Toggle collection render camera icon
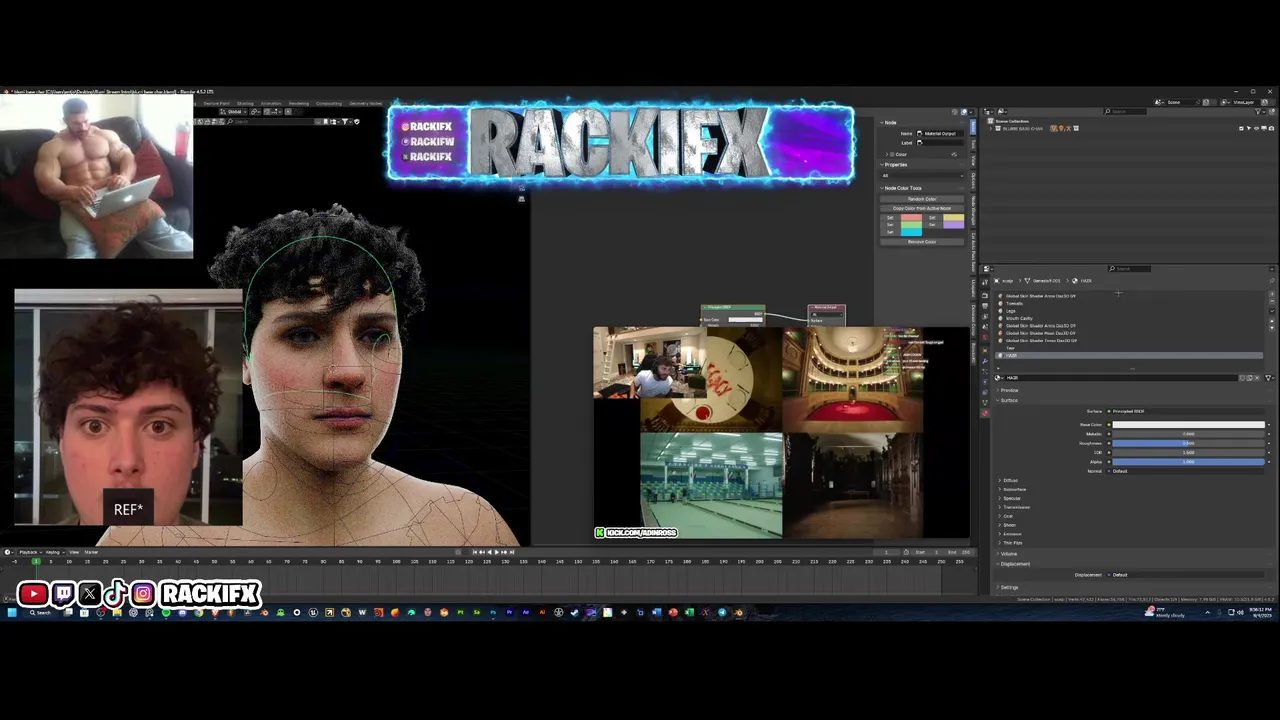 pyautogui.click(x=1271, y=128)
